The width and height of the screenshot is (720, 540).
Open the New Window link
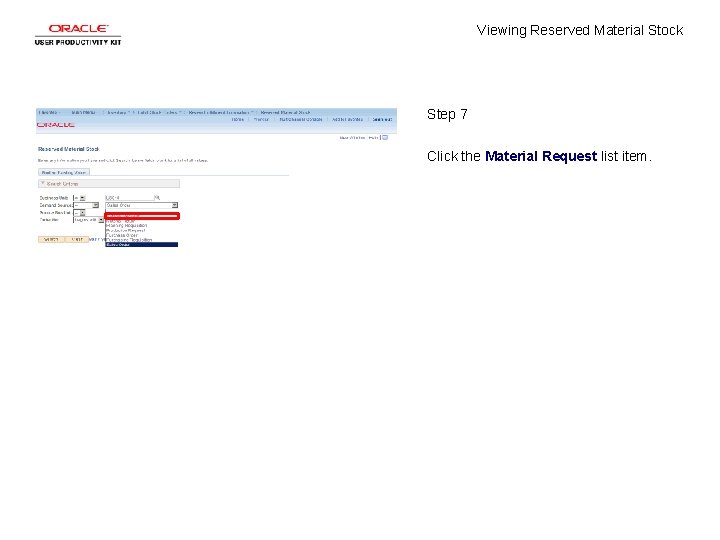pos(352,137)
